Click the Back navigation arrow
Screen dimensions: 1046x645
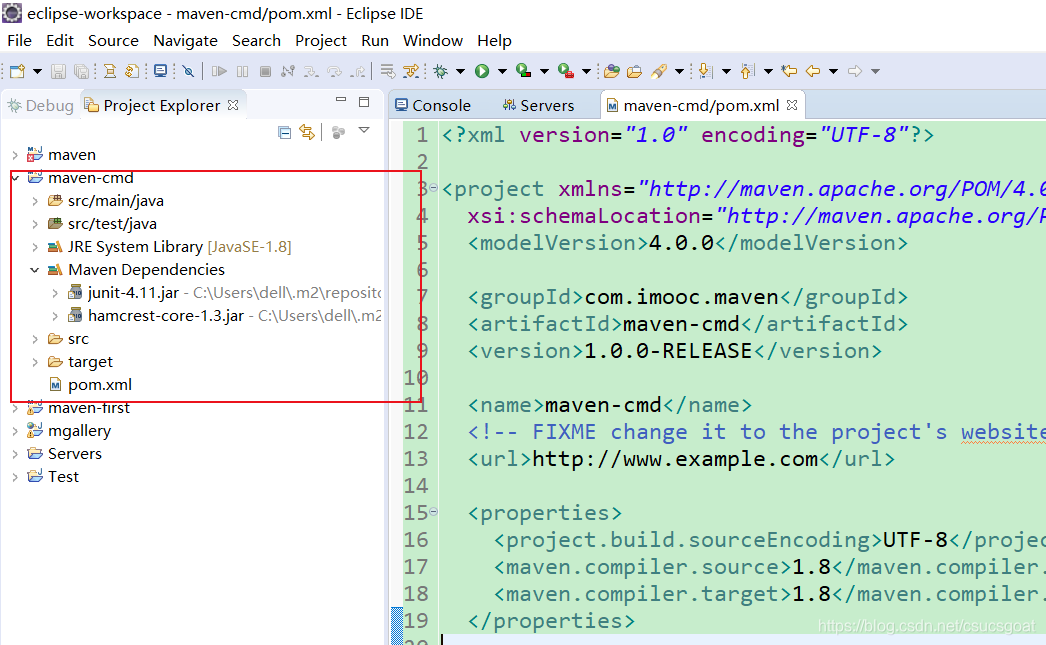(x=813, y=71)
